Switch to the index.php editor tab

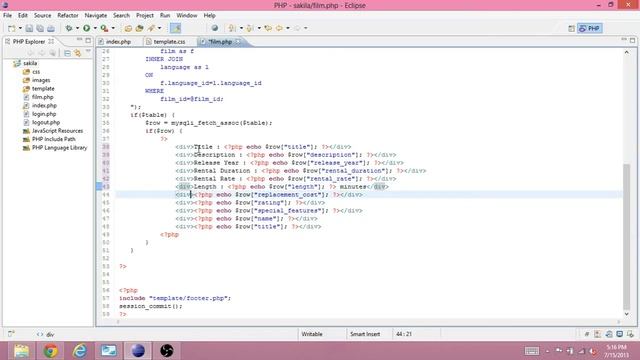pos(118,42)
